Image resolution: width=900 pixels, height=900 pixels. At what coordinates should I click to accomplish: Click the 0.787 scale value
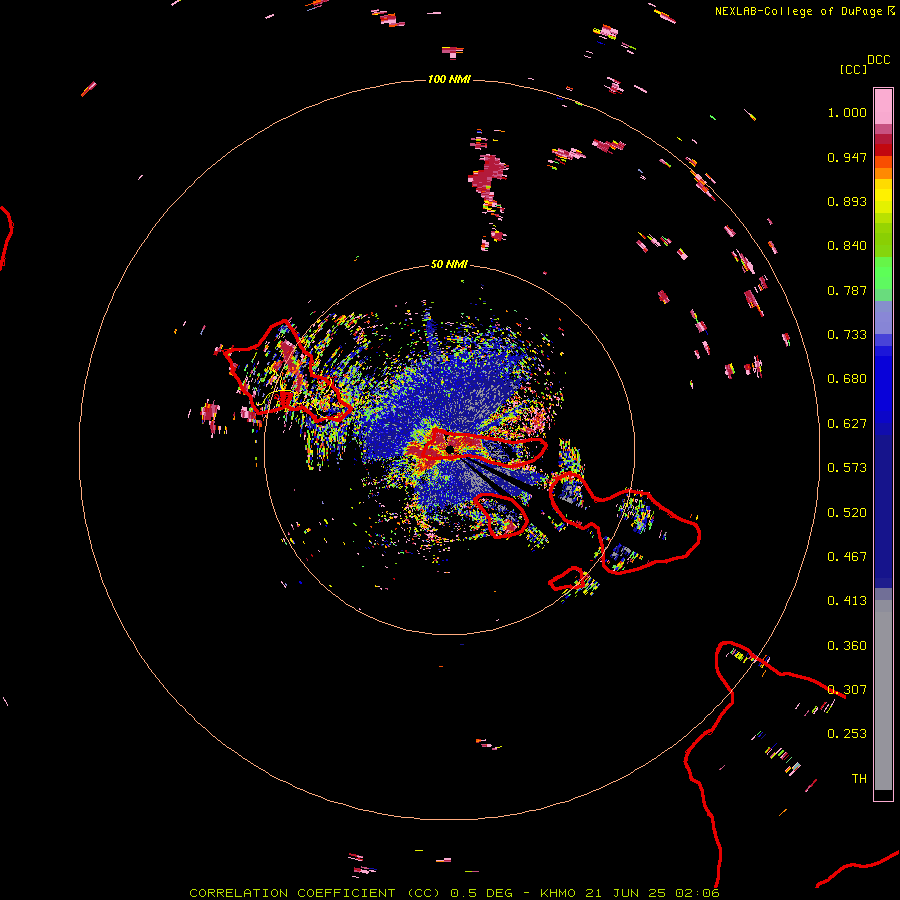[x=847, y=290]
